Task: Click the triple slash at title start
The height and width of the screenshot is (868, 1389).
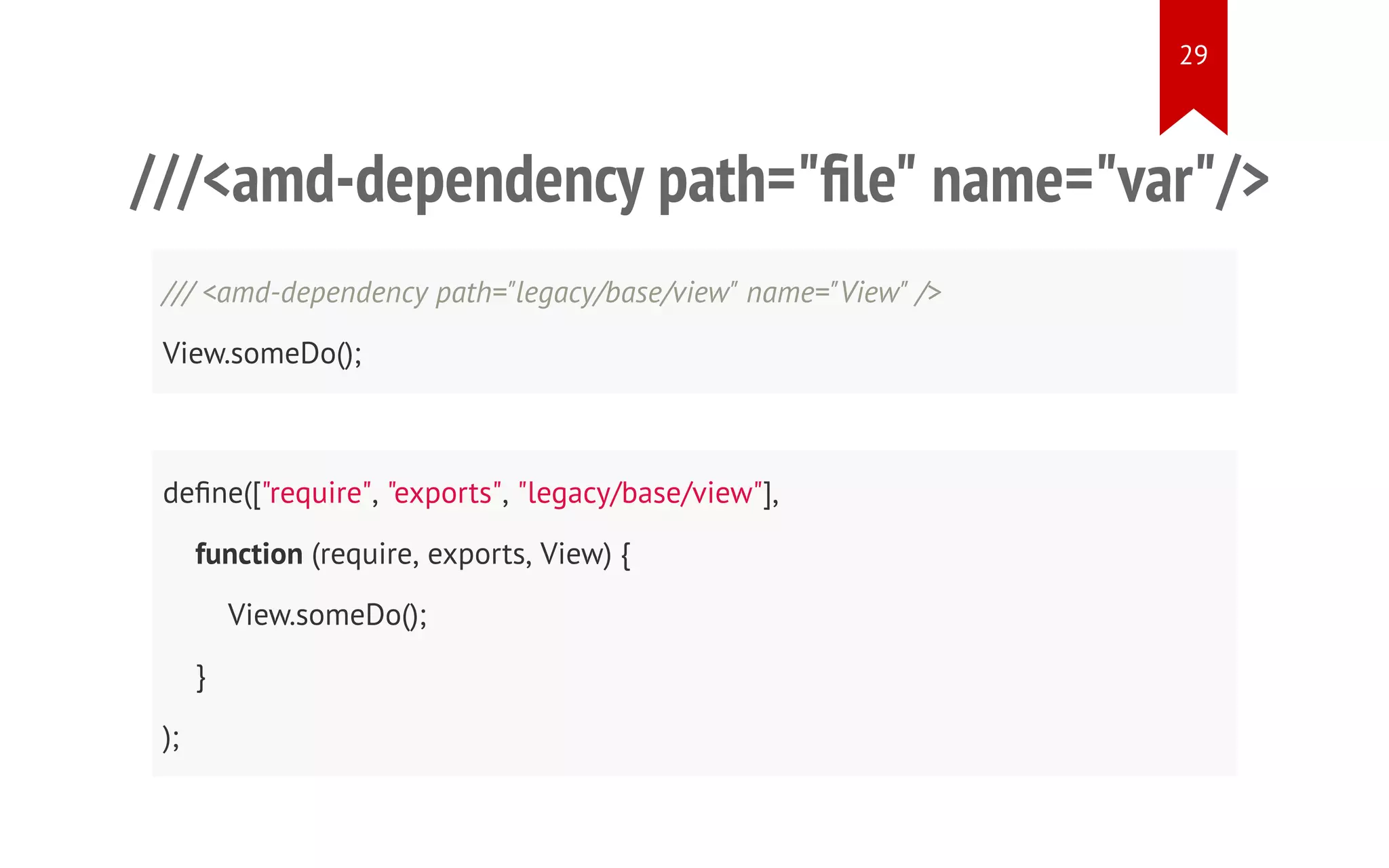Action: (x=166, y=182)
